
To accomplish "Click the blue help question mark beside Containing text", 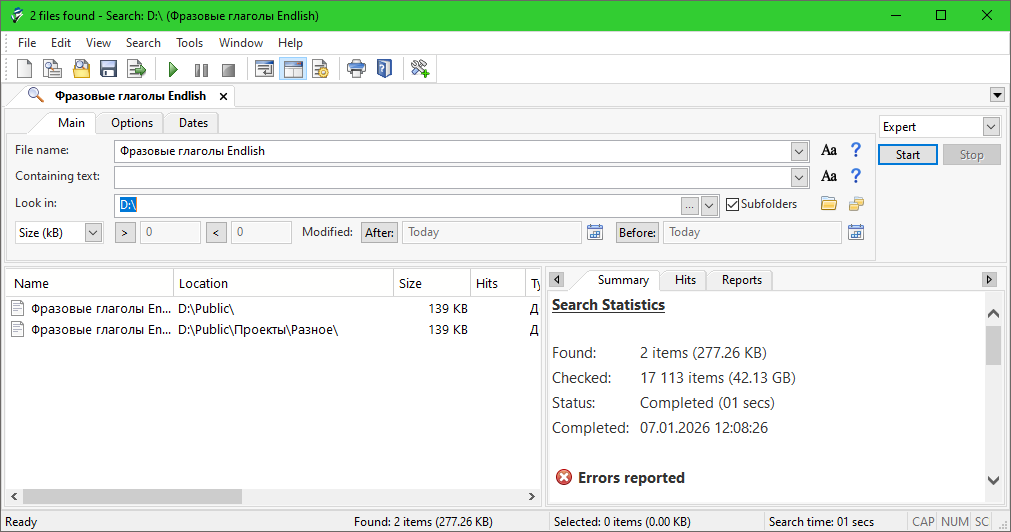I will tap(855, 177).
